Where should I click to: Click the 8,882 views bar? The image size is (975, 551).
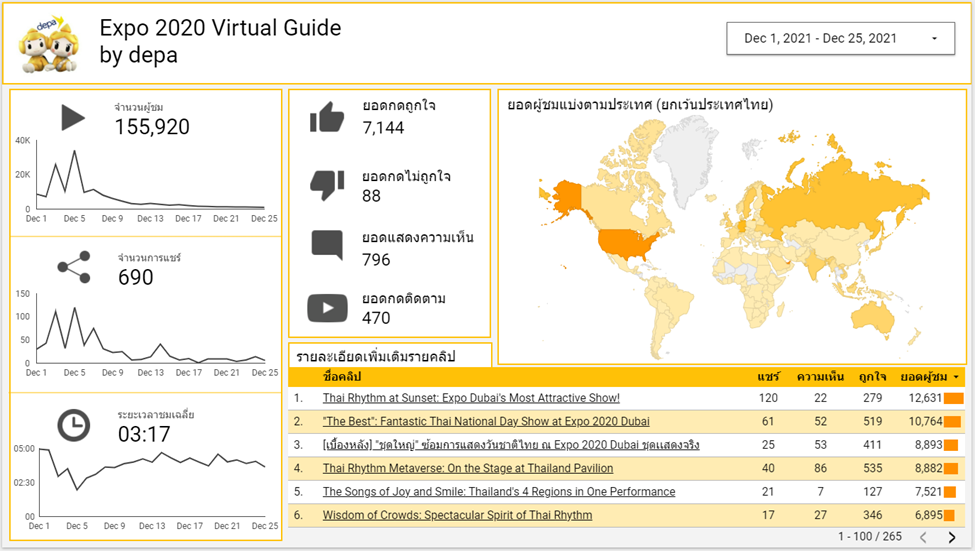[951, 469]
